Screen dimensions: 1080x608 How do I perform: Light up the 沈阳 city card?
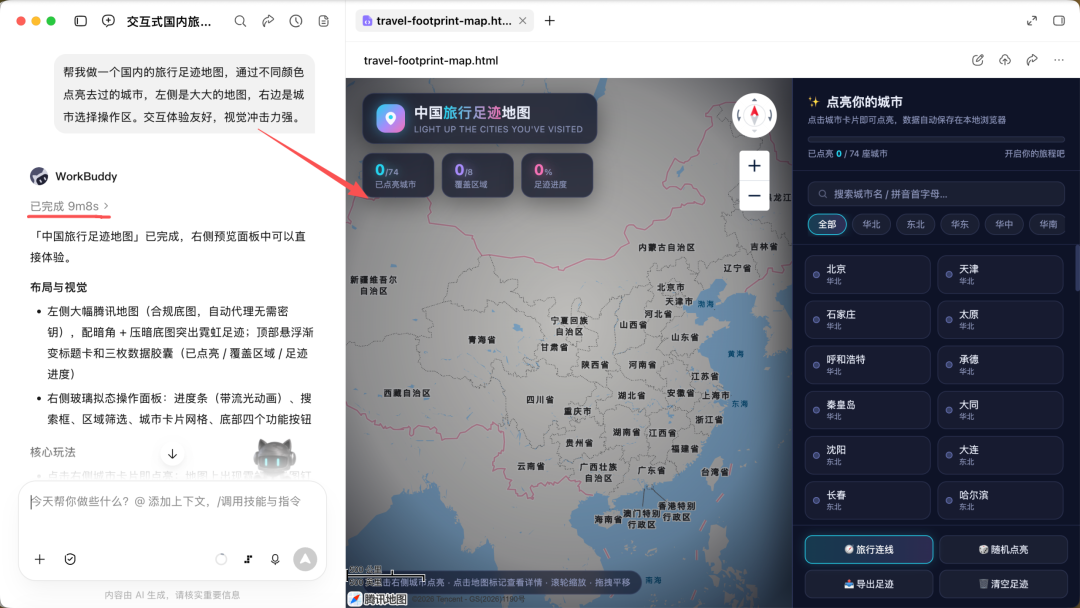coord(867,454)
